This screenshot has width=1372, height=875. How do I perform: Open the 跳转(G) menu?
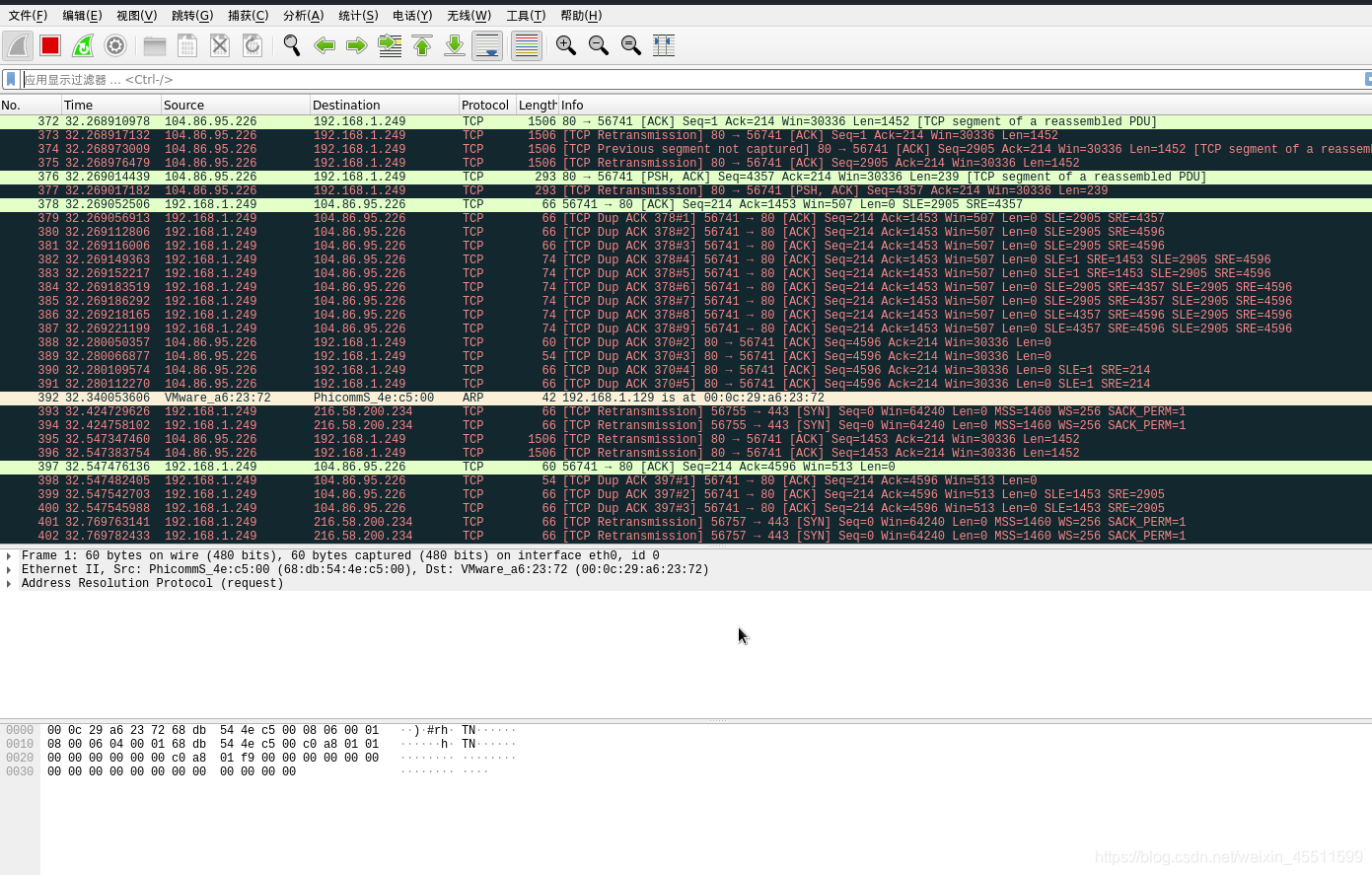192,15
